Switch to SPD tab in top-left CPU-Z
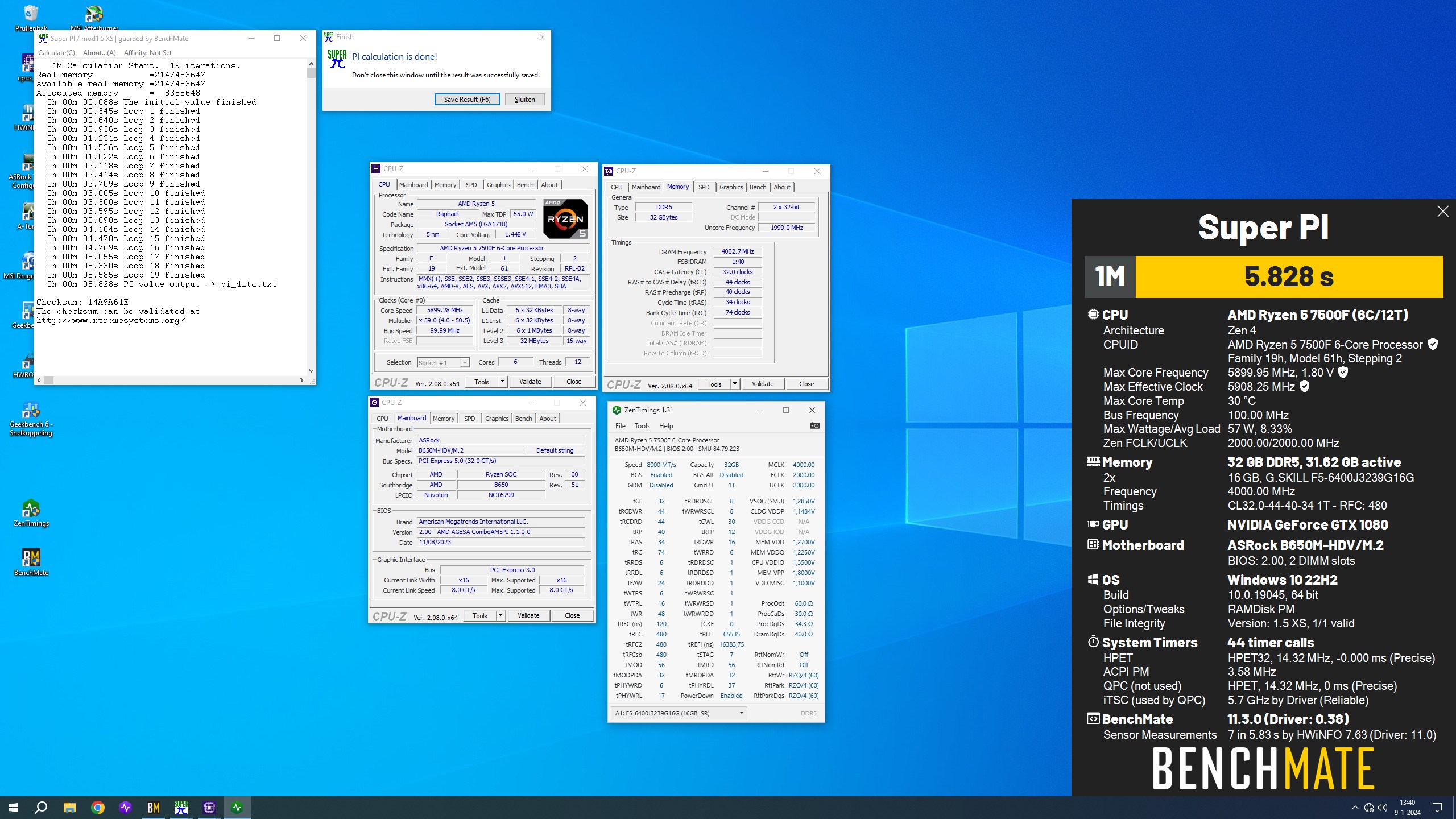 471,185
